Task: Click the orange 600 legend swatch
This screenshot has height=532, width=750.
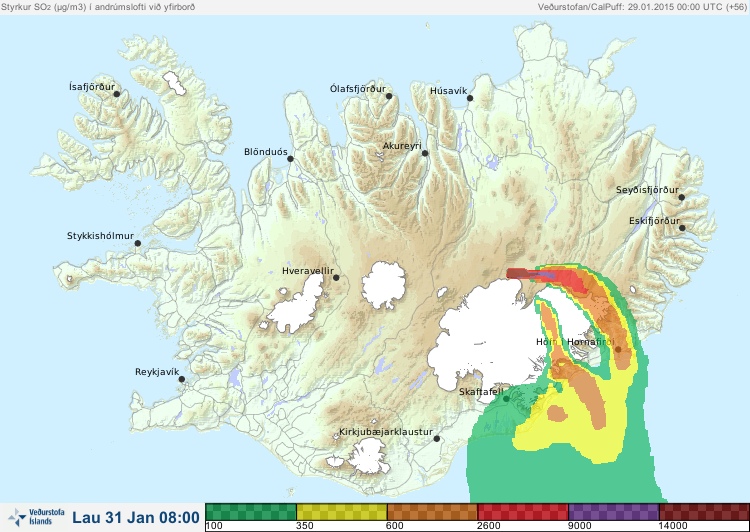Action: pyautogui.click(x=432, y=512)
